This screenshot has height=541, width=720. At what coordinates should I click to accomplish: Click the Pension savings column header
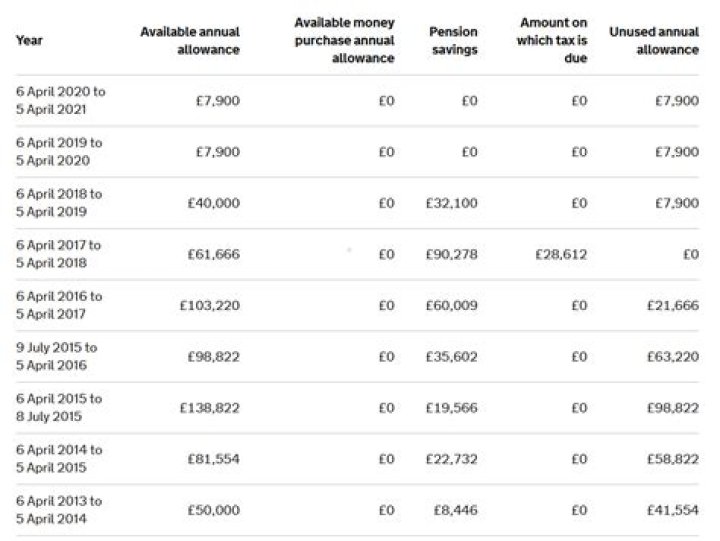coord(453,40)
